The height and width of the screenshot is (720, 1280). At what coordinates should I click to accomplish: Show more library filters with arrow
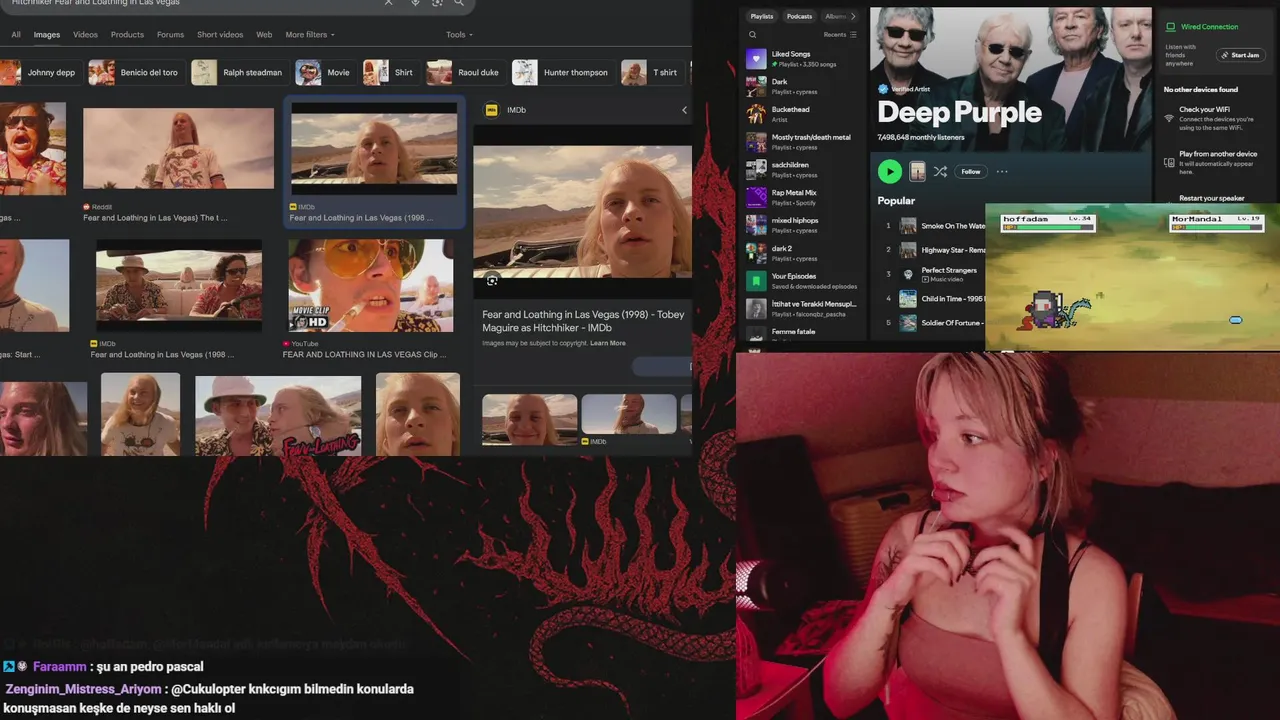[853, 16]
